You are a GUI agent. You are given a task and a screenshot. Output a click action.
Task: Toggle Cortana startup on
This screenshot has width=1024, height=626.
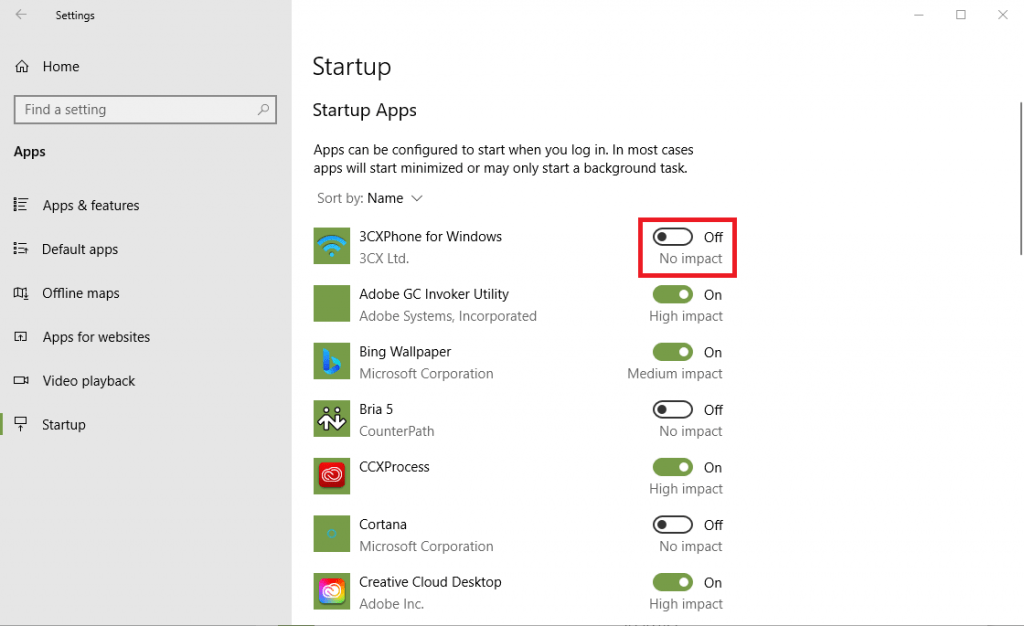673,525
